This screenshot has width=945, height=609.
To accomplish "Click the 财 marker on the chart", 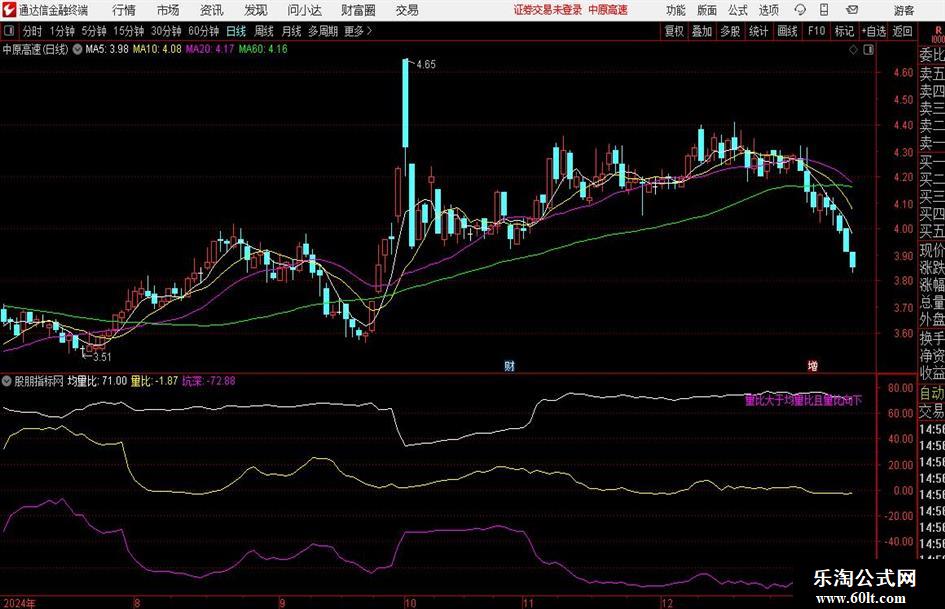I will (509, 366).
